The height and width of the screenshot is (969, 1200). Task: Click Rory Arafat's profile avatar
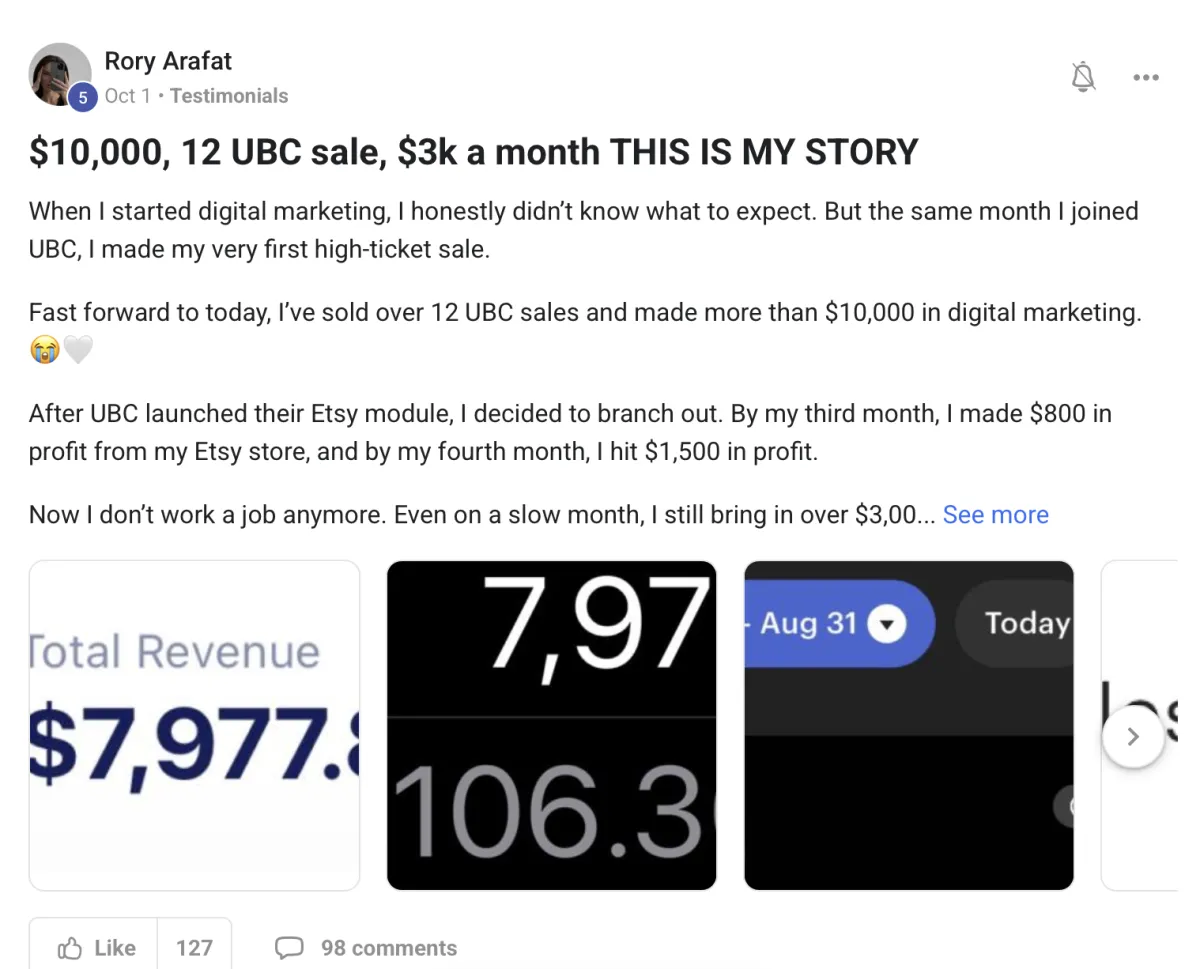point(61,73)
